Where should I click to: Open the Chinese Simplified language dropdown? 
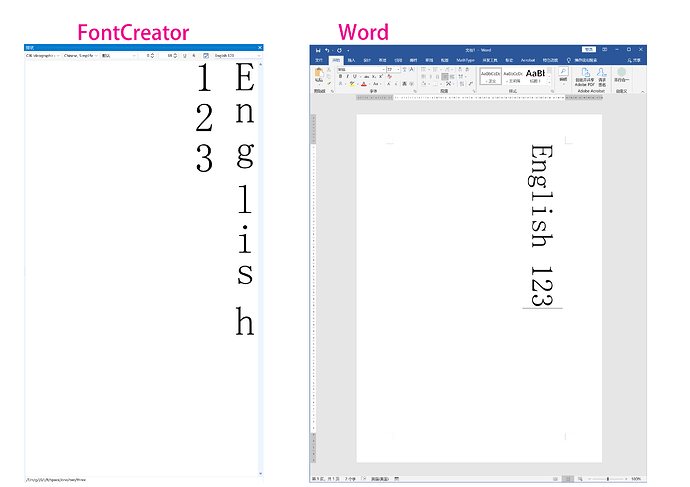(x=81, y=56)
